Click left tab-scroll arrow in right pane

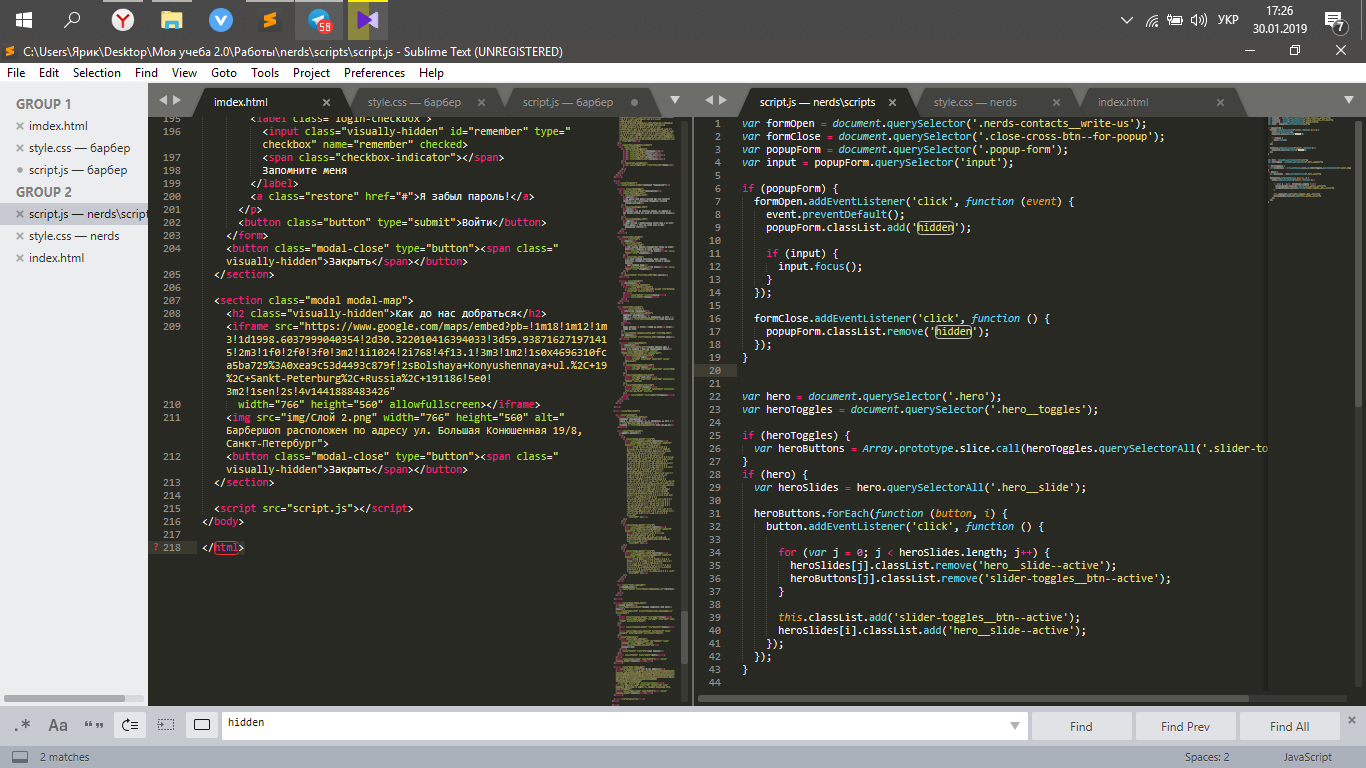pyautogui.click(x=710, y=100)
